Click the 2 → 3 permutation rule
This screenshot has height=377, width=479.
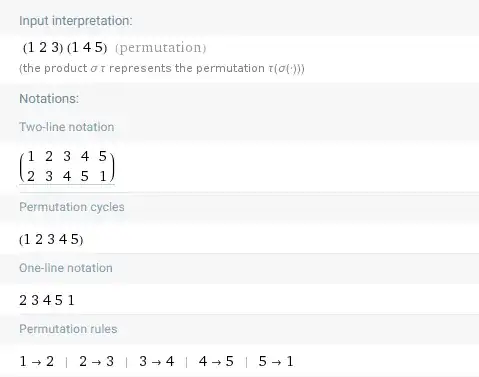(96, 361)
